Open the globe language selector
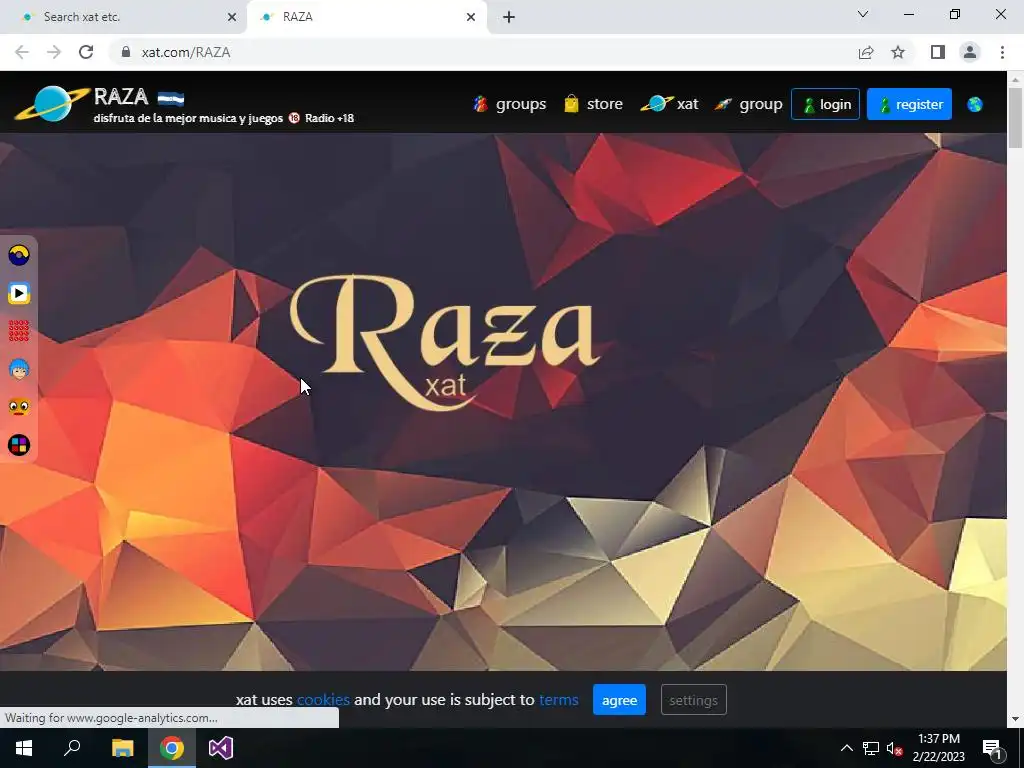The height and width of the screenshot is (768, 1024). [x=974, y=104]
